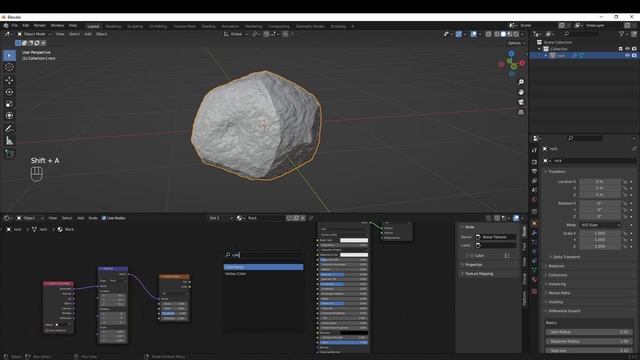The image size is (640, 360).
Task: Expand Properties panel in node sidebar
Action: 473,265
